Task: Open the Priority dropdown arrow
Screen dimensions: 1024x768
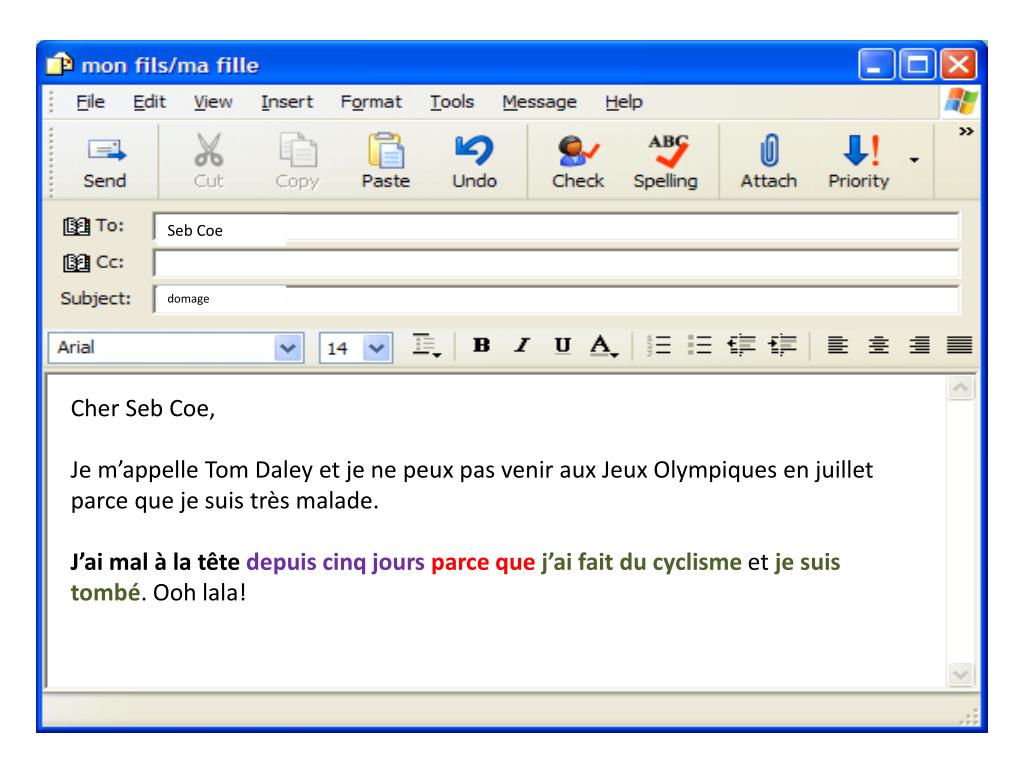Action: coord(914,160)
